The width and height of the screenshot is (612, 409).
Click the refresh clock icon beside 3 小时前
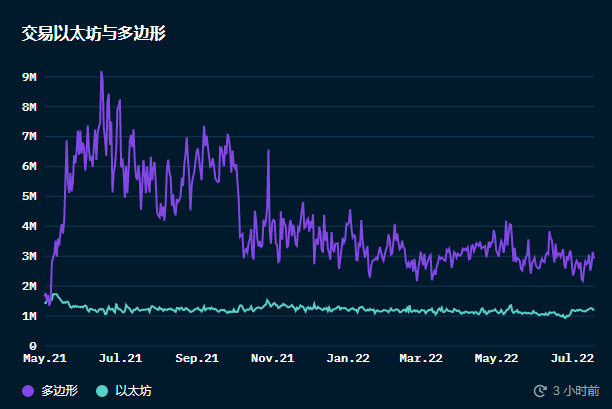[x=541, y=391]
